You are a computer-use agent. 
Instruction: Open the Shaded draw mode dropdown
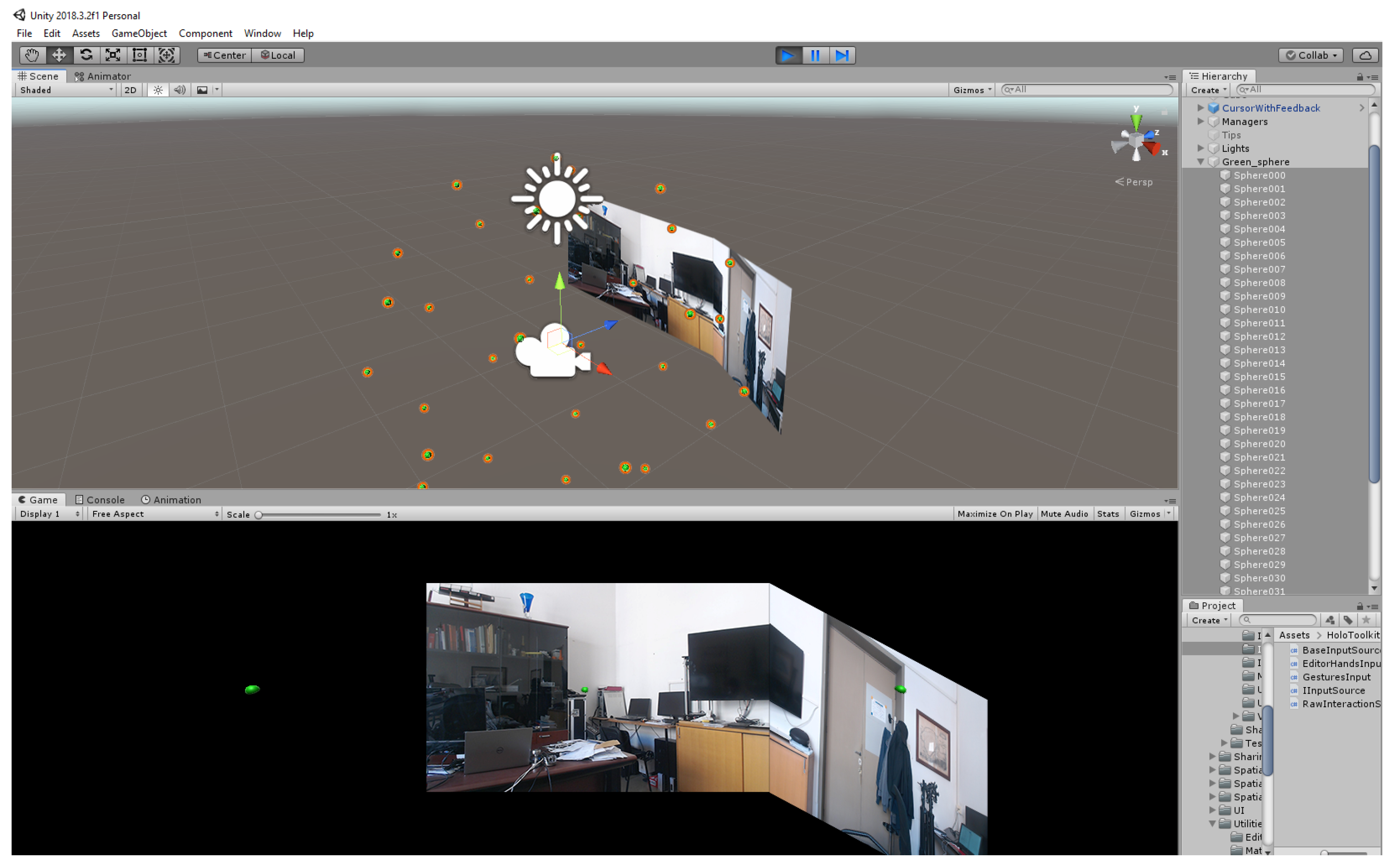click(x=66, y=90)
